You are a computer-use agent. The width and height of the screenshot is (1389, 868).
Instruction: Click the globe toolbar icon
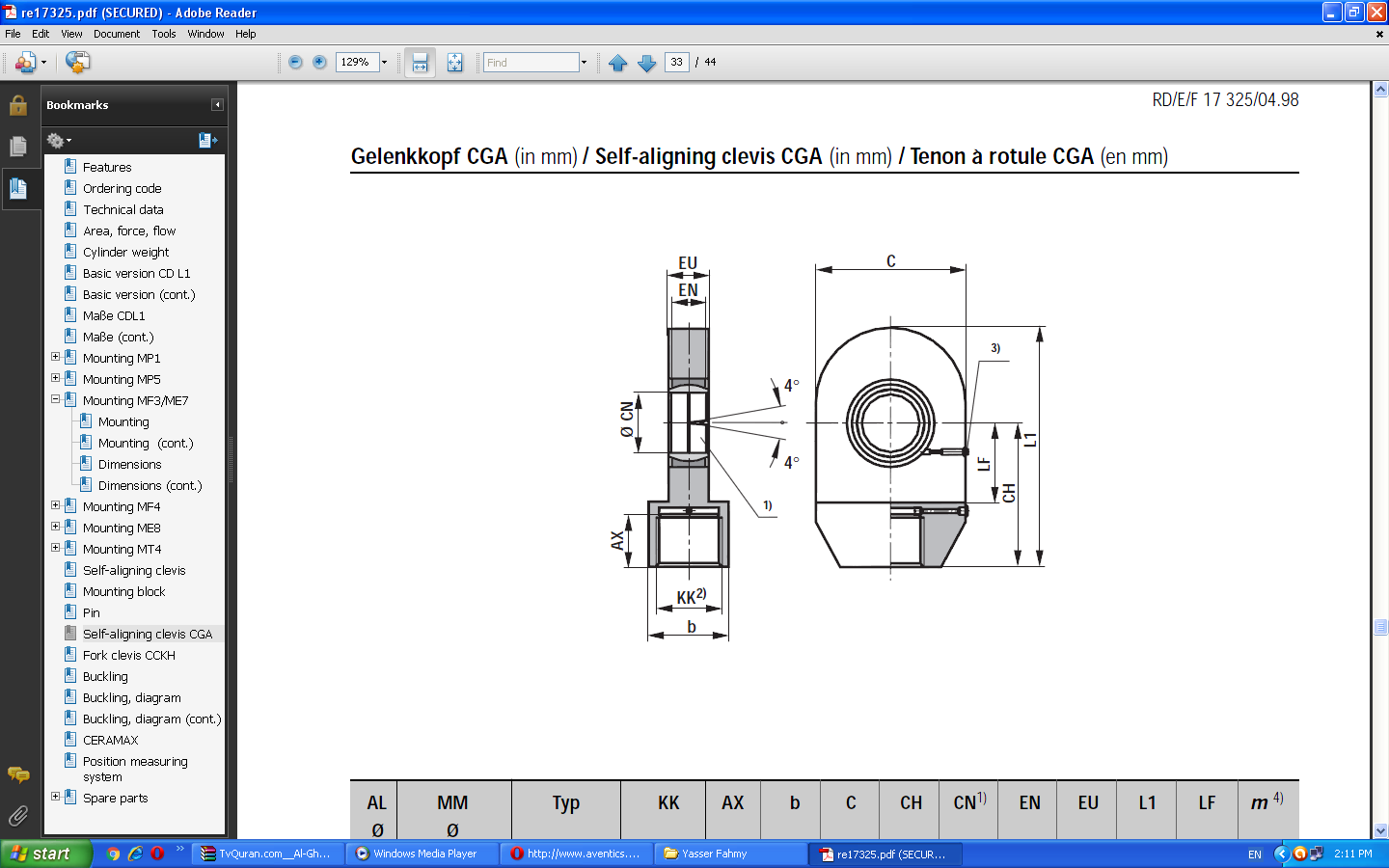[x=77, y=63]
